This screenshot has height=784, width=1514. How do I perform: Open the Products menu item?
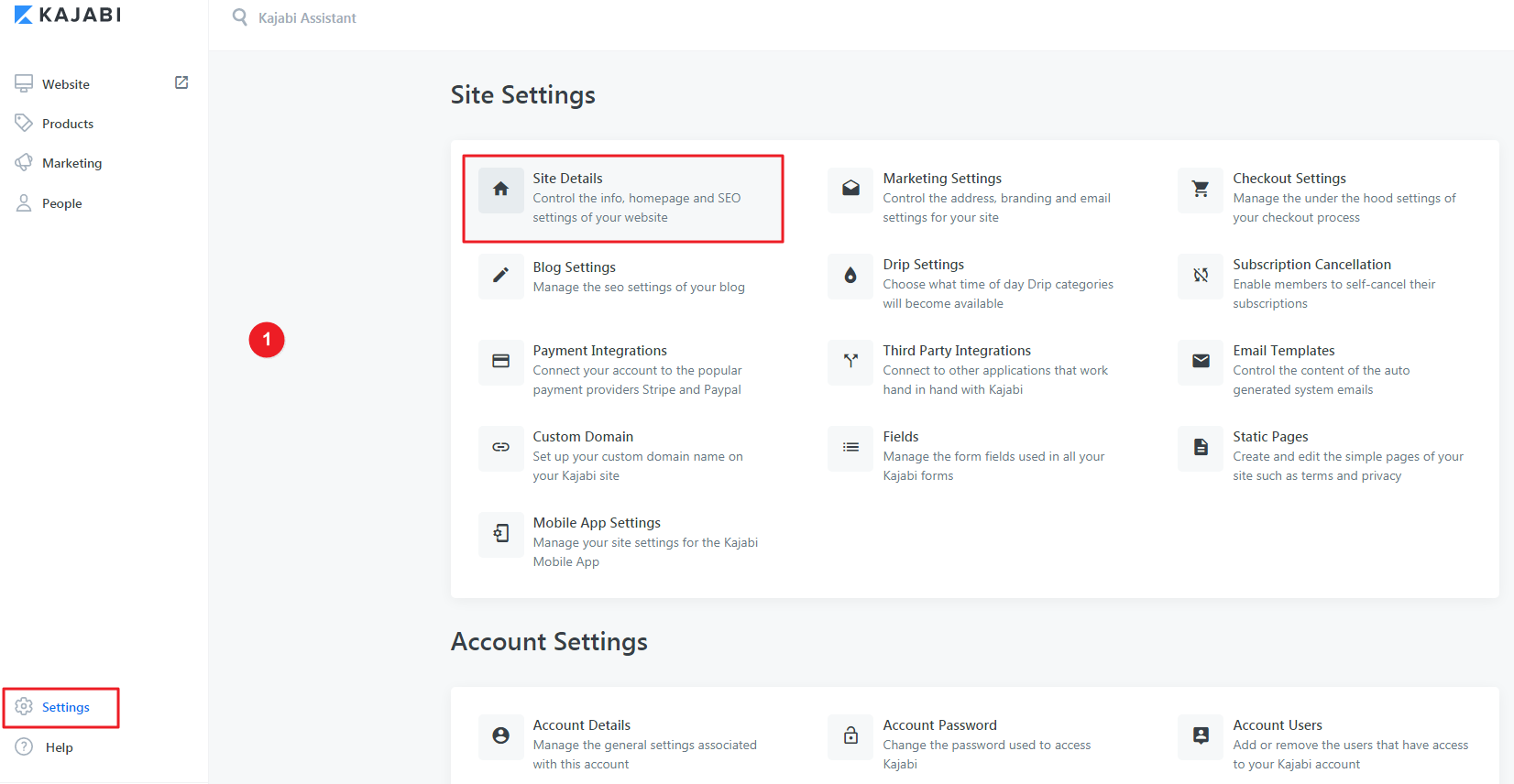[68, 124]
